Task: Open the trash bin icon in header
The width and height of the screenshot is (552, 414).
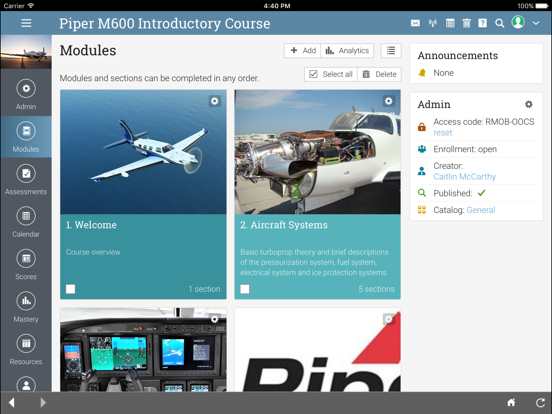Action: tap(466, 23)
